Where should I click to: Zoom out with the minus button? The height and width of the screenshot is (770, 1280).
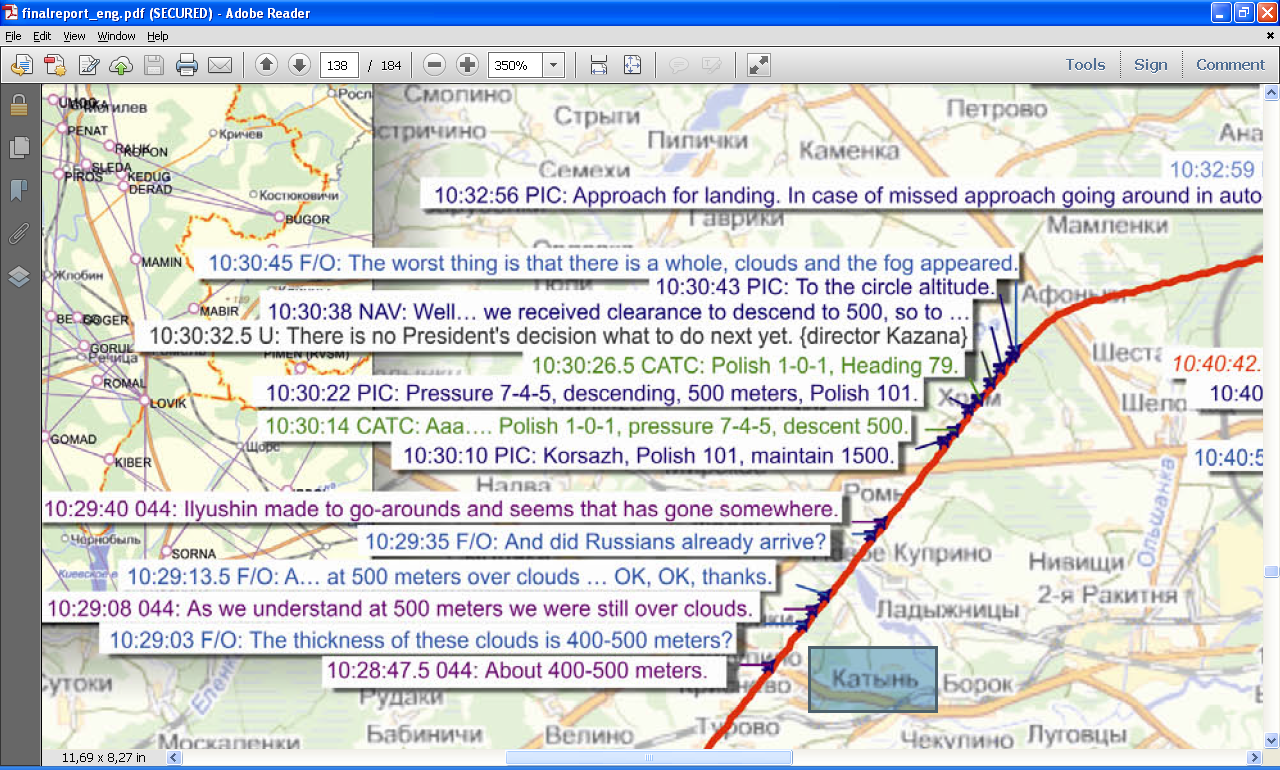click(434, 65)
